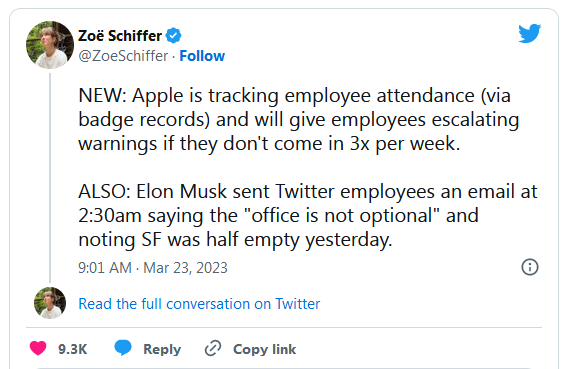Open the circled info icon
This screenshot has height=369, width=568.
coord(530,267)
